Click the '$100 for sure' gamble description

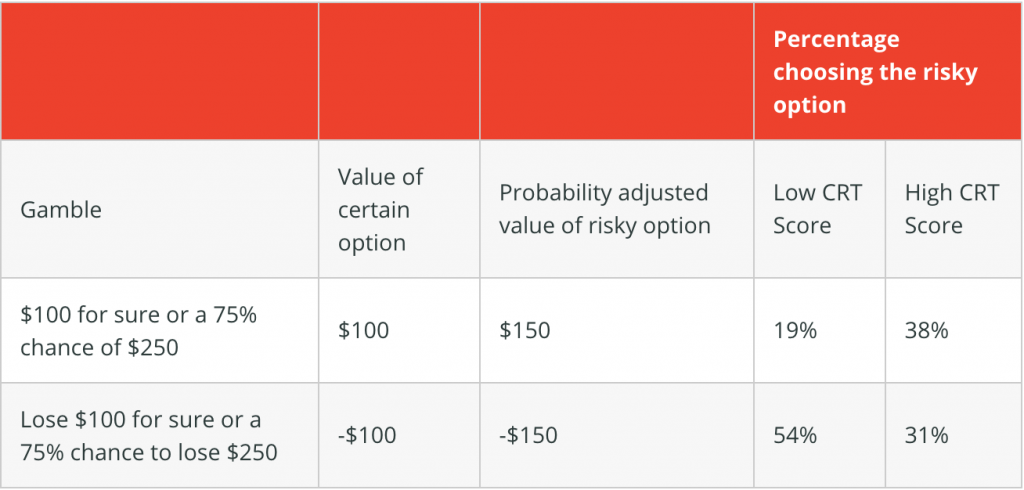(138, 331)
